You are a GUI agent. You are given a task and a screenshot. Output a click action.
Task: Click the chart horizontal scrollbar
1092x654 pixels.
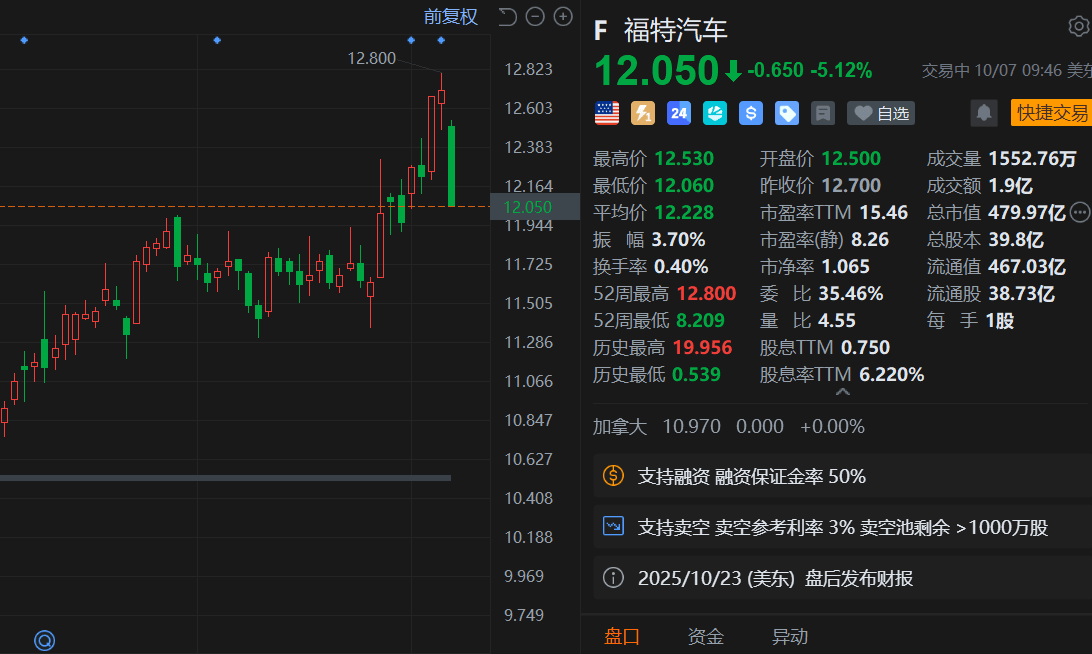tap(225, 478)
